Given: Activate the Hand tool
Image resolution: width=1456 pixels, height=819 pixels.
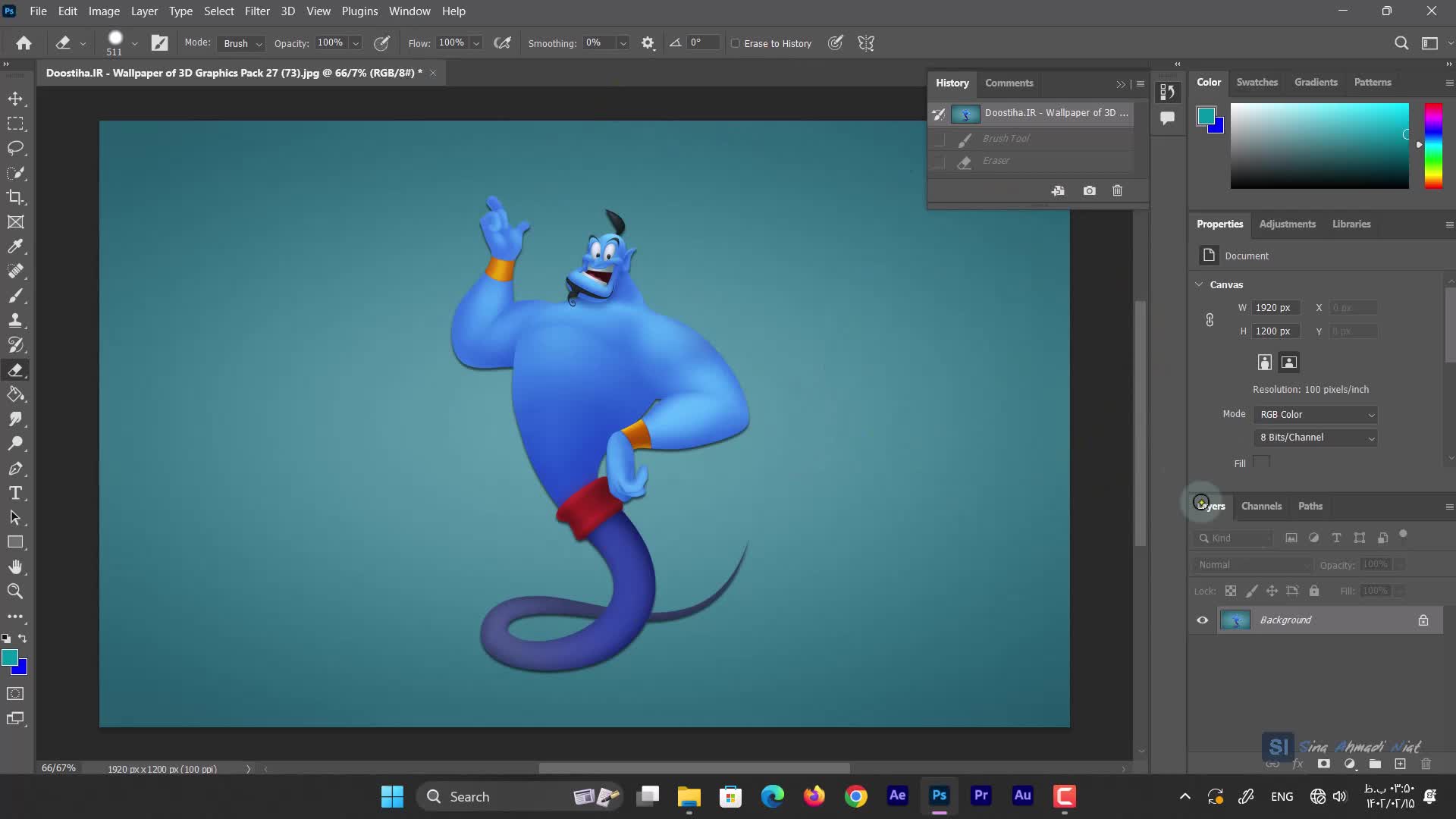Looking at the screenshot, I should (x=15, y=566).
